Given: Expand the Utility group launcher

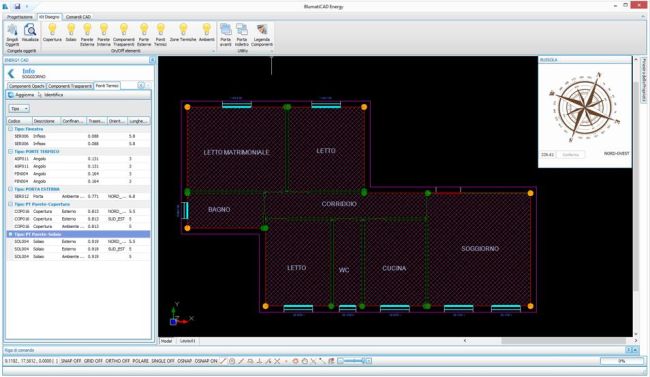Looking at the screenshot, I should (272, 51).
